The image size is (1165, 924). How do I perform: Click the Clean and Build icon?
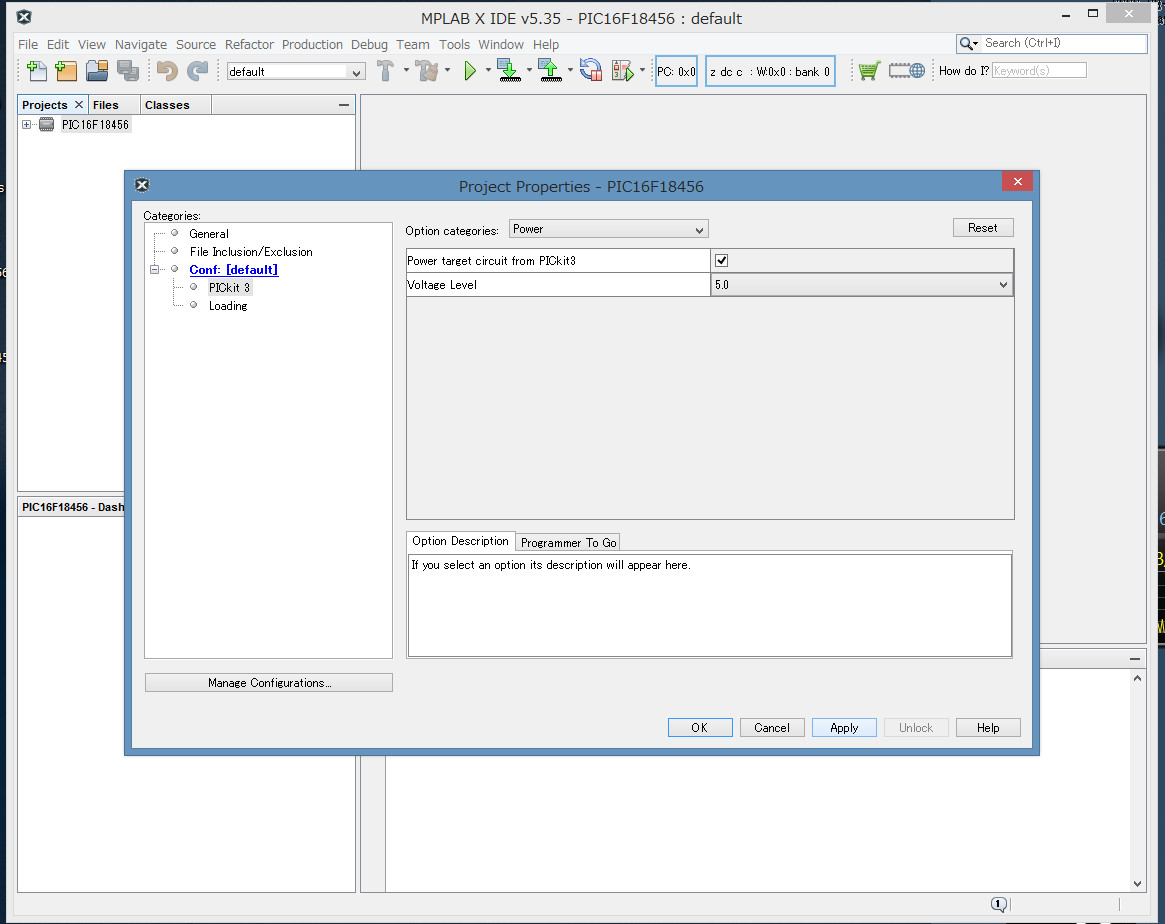[426, 71]
